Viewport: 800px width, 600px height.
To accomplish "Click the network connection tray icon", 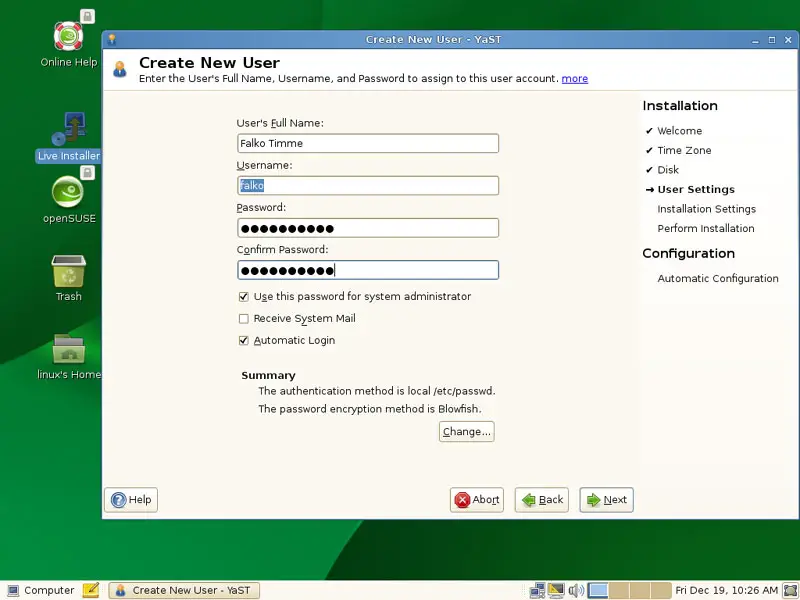I will 537,590.
